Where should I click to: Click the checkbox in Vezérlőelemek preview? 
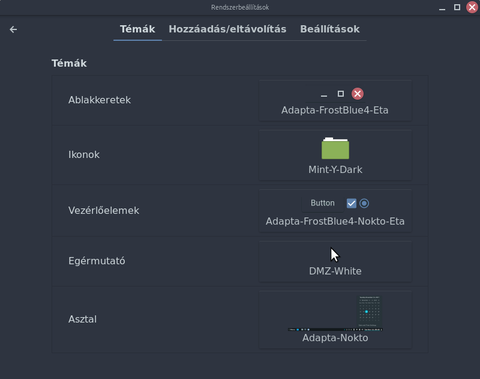351,203
